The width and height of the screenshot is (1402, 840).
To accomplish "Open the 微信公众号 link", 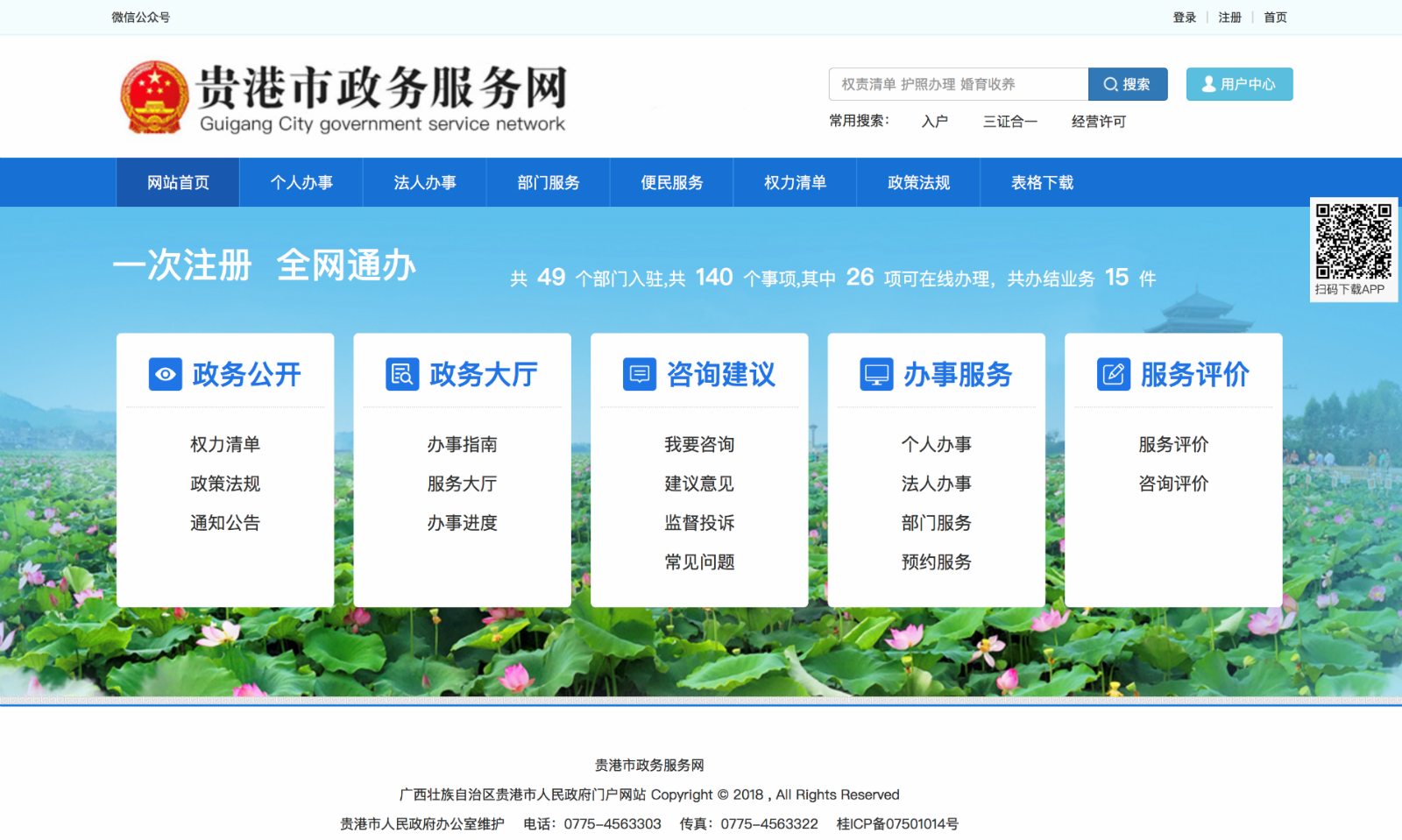I will click(x=141, y=18).
